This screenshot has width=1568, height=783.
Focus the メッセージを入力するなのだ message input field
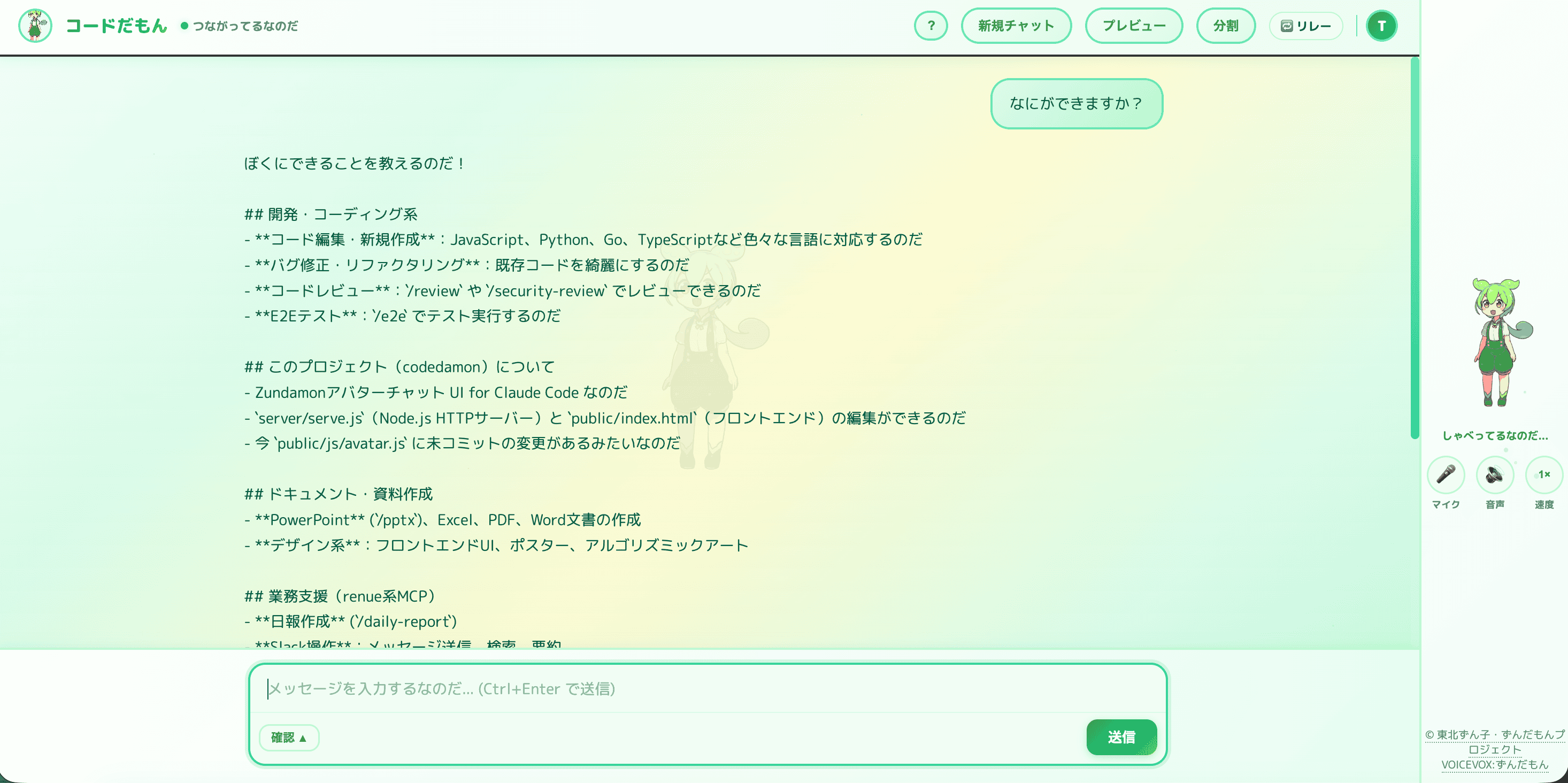tap(708, 689)
